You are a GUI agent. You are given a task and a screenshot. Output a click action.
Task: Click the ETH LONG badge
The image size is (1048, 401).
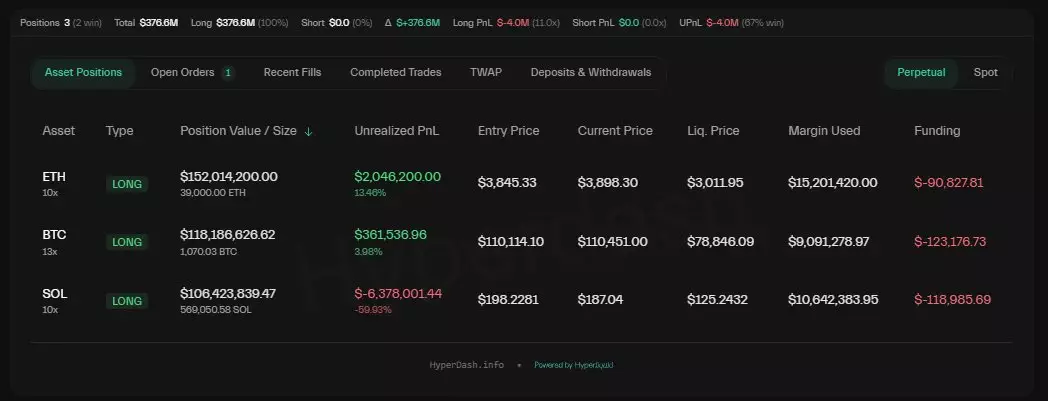click(x=128, y=184)
